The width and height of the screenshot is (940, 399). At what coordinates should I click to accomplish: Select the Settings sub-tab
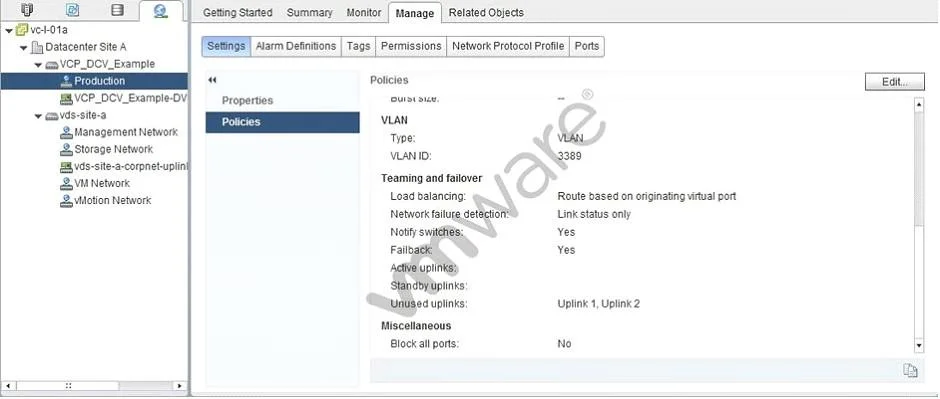pos(226,46)
